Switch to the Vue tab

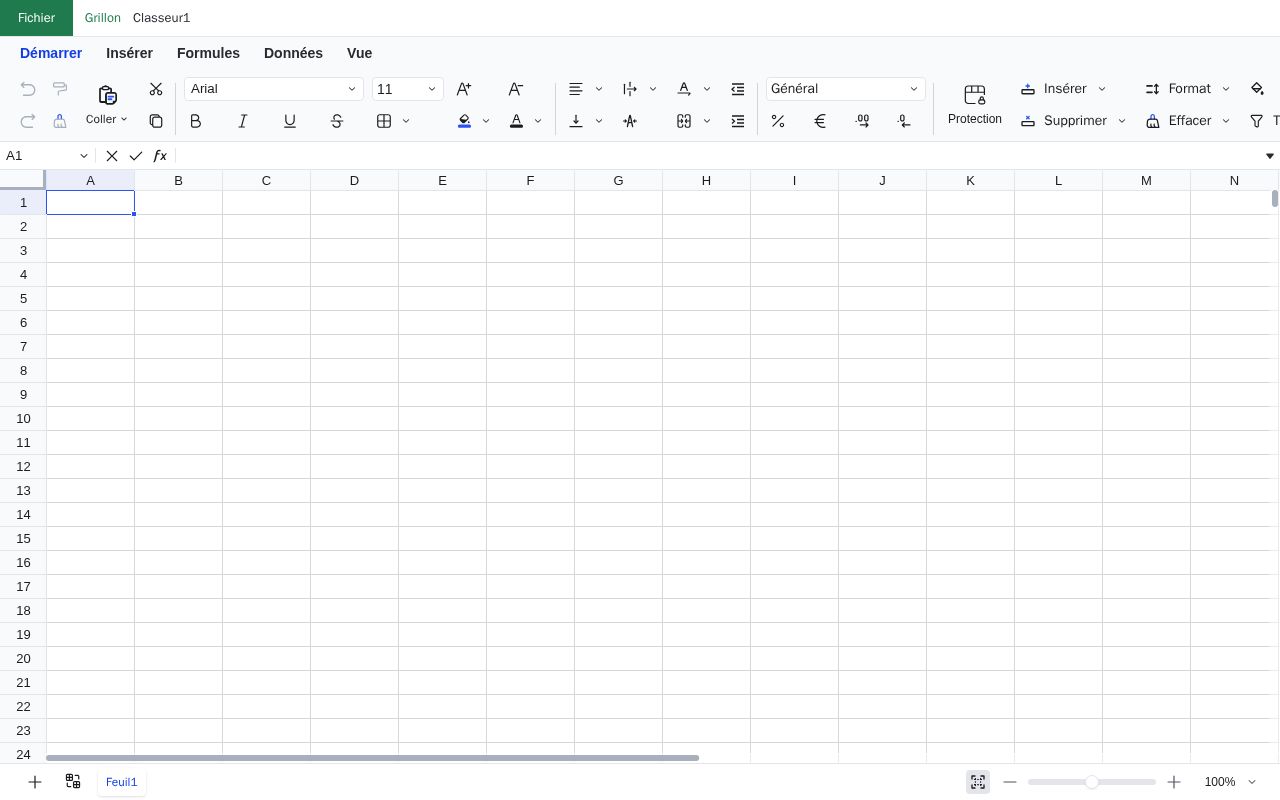(x=359, y=53)
